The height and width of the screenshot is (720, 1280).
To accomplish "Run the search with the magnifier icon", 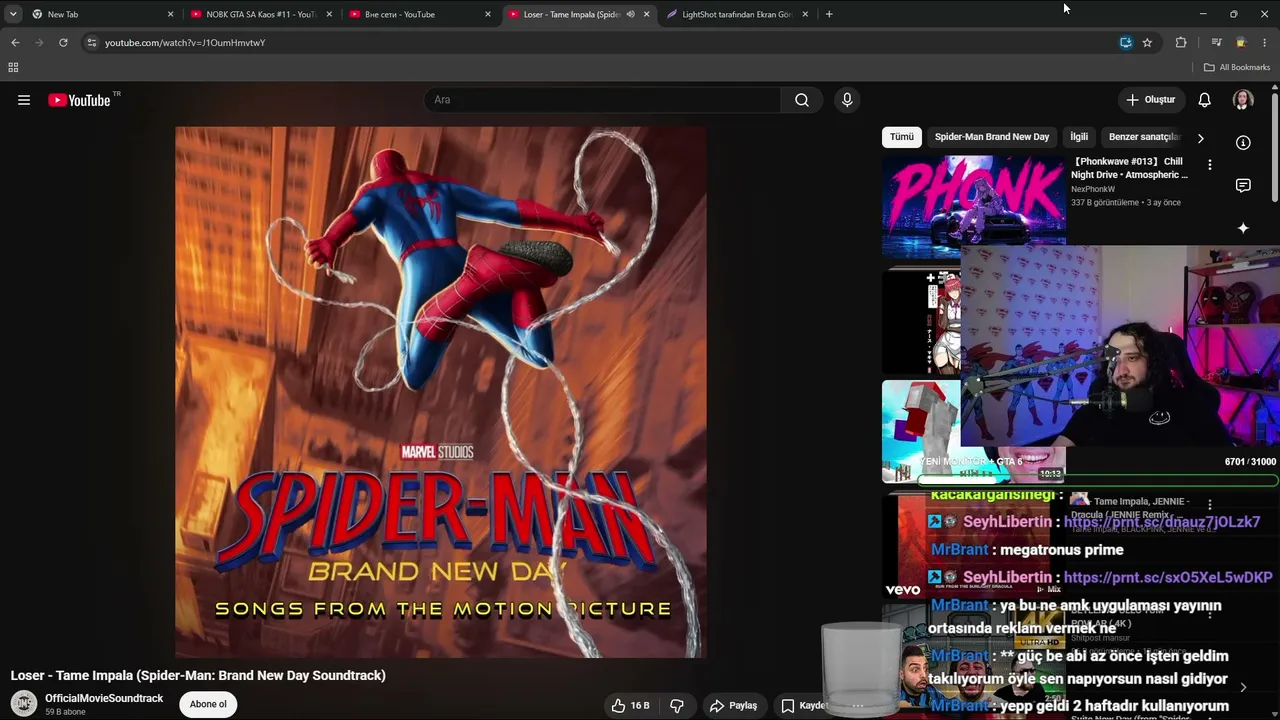I will pos(802,100).
